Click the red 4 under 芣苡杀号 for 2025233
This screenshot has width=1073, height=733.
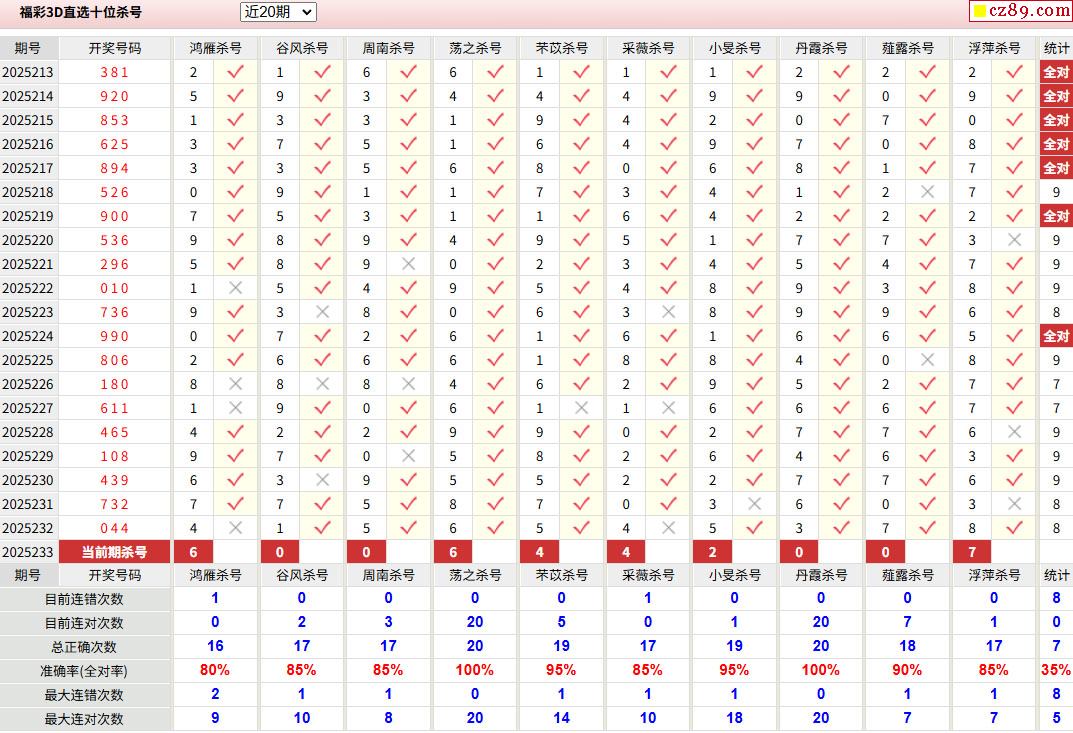pyautogui.click(x=539, y=552)
